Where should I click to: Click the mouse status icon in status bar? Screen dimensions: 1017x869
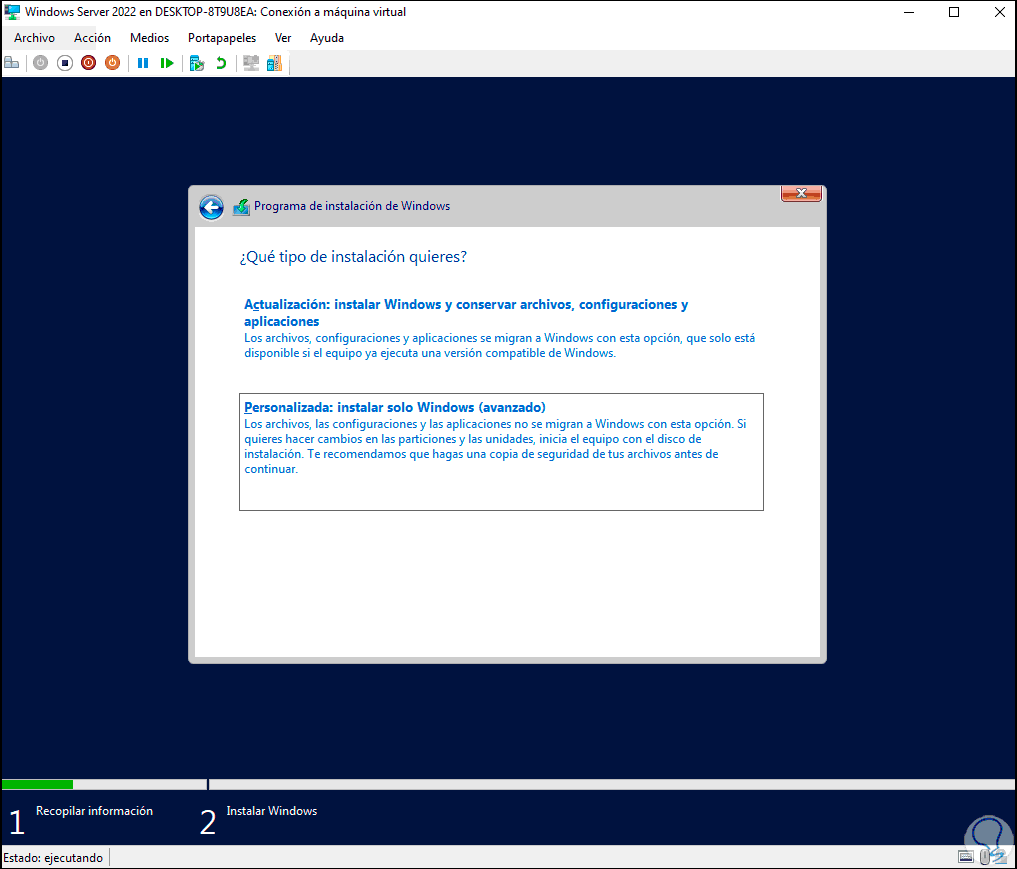[985, 857]
